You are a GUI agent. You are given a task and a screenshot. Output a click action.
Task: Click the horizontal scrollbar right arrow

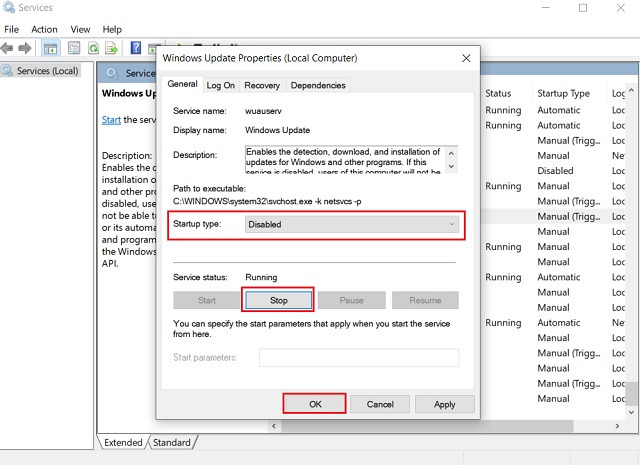(x=617, y=426)
